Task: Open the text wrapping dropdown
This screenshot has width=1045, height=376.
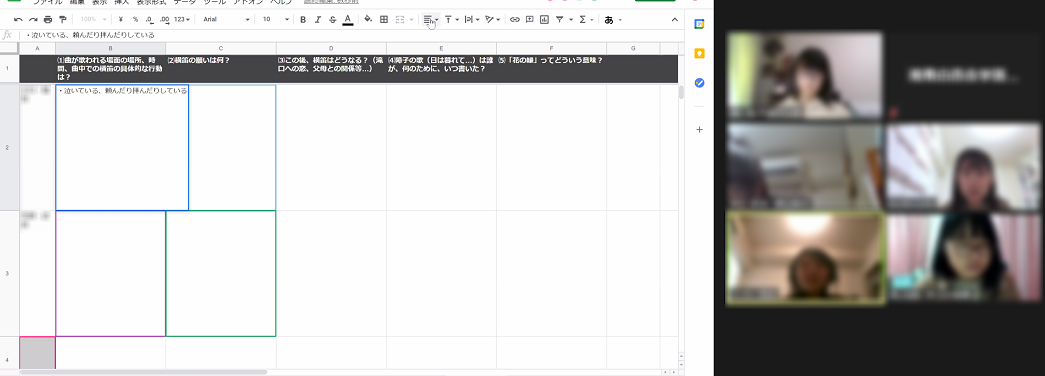Action: (472, 20)
